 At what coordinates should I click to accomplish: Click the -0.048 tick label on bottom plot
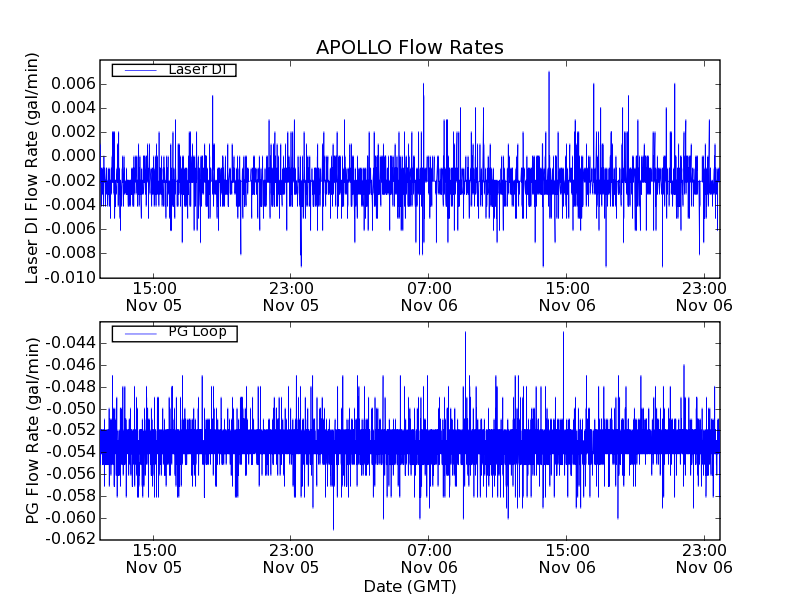70,387
